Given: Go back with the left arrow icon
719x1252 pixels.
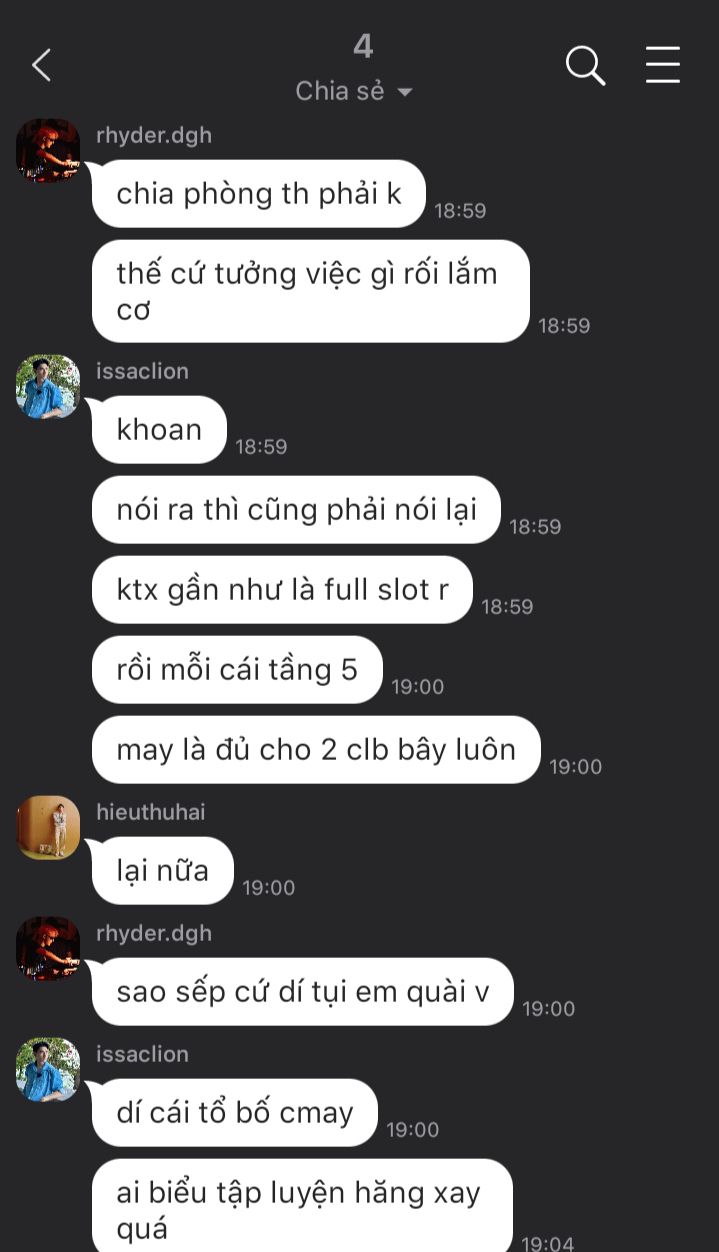Looking at the screenshot, I should [x=41, y=66].
